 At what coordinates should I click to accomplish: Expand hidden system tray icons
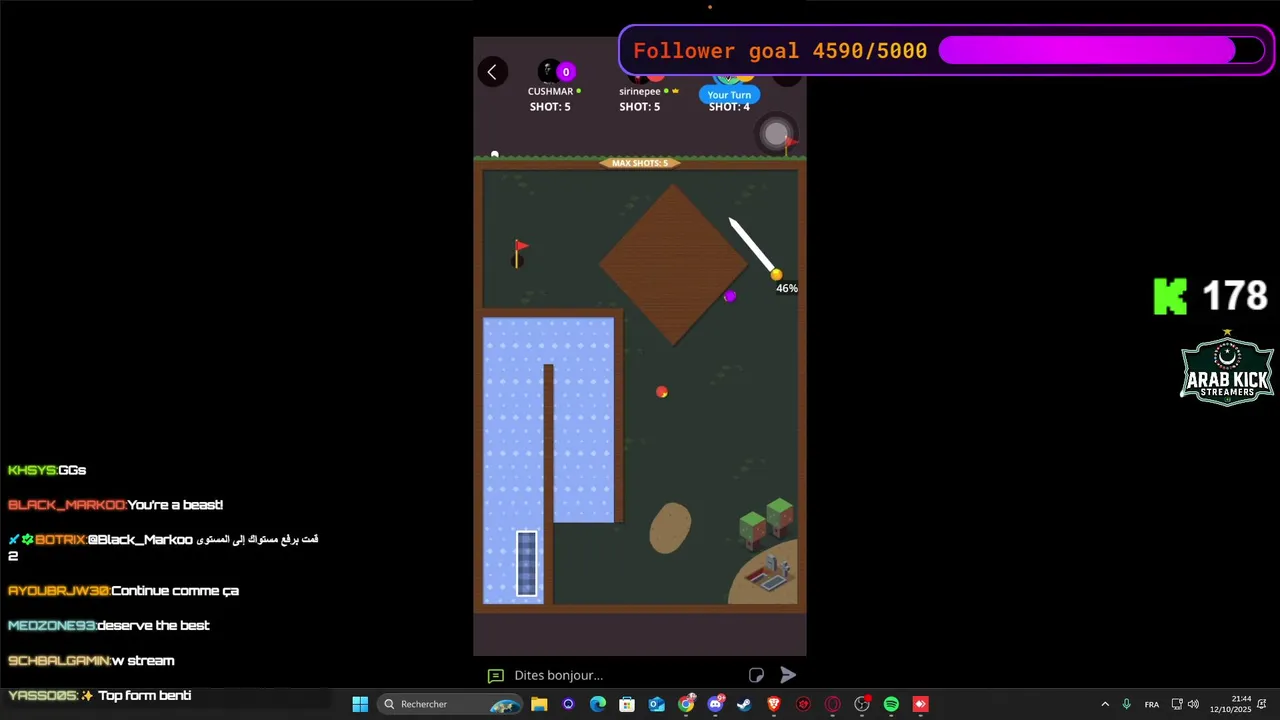pos(1105,704)
